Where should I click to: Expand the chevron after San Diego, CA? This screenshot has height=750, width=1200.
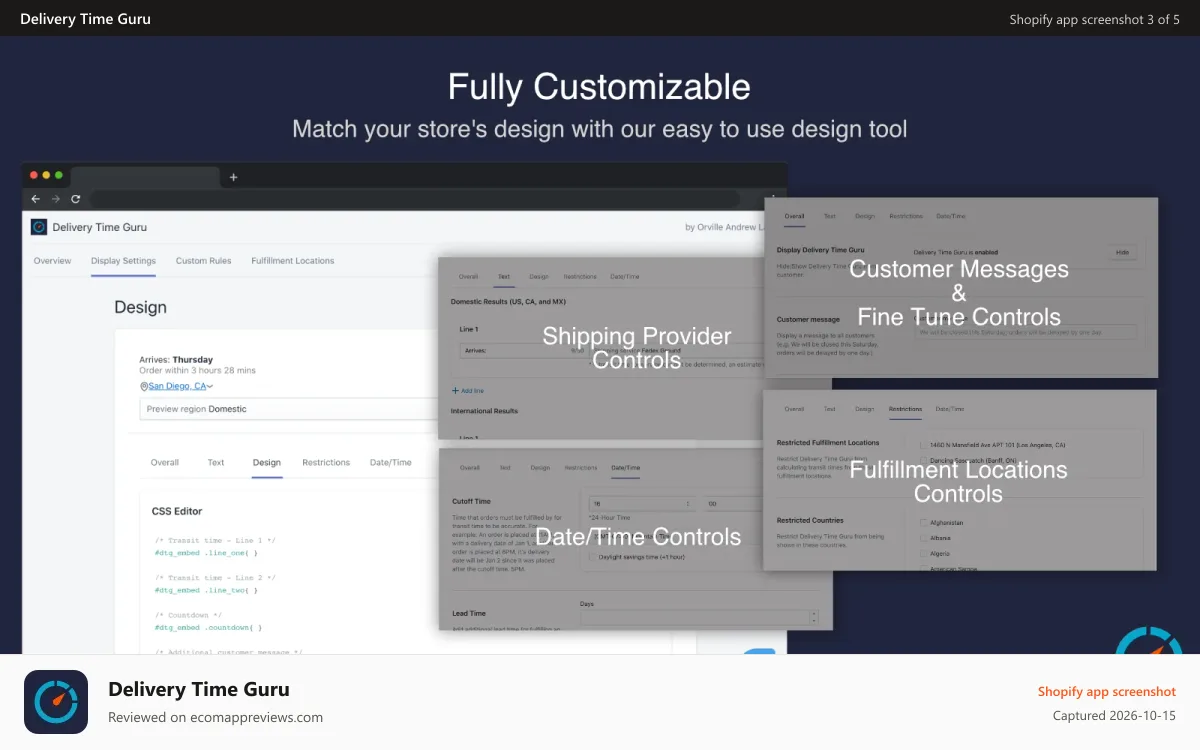point(210,386)
